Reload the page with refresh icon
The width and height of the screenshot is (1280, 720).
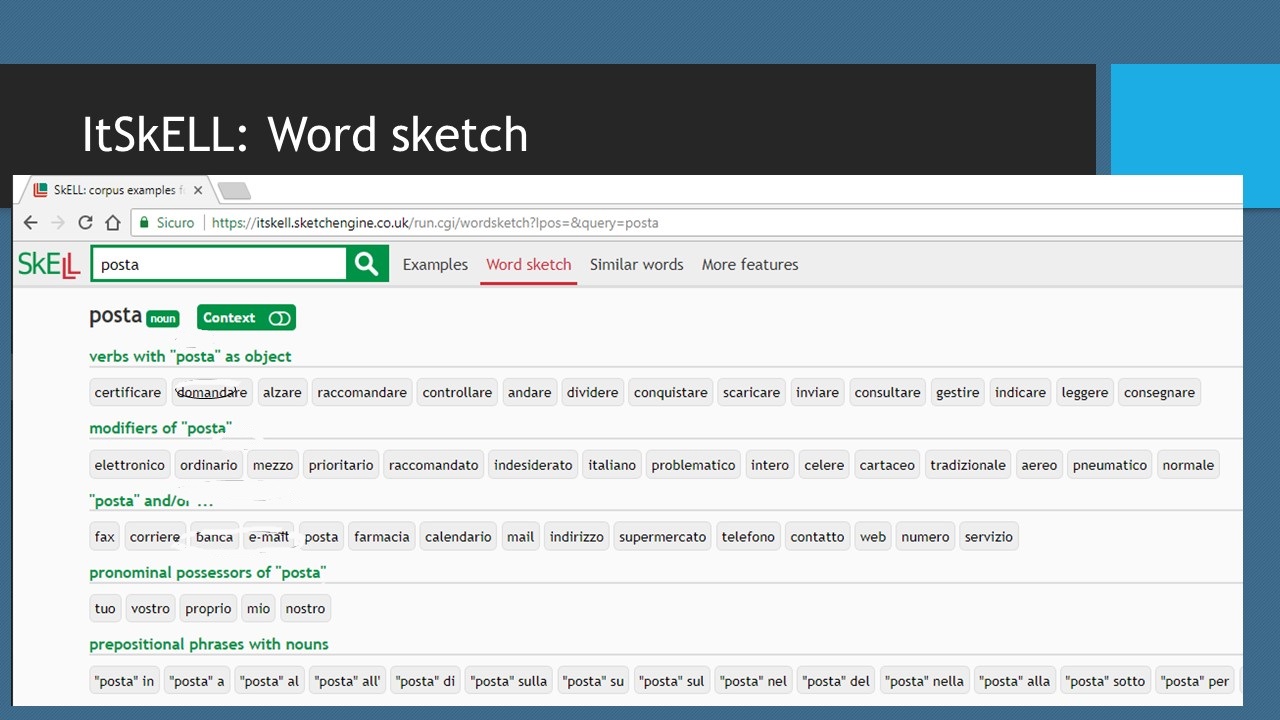click(x=85, y=223)
